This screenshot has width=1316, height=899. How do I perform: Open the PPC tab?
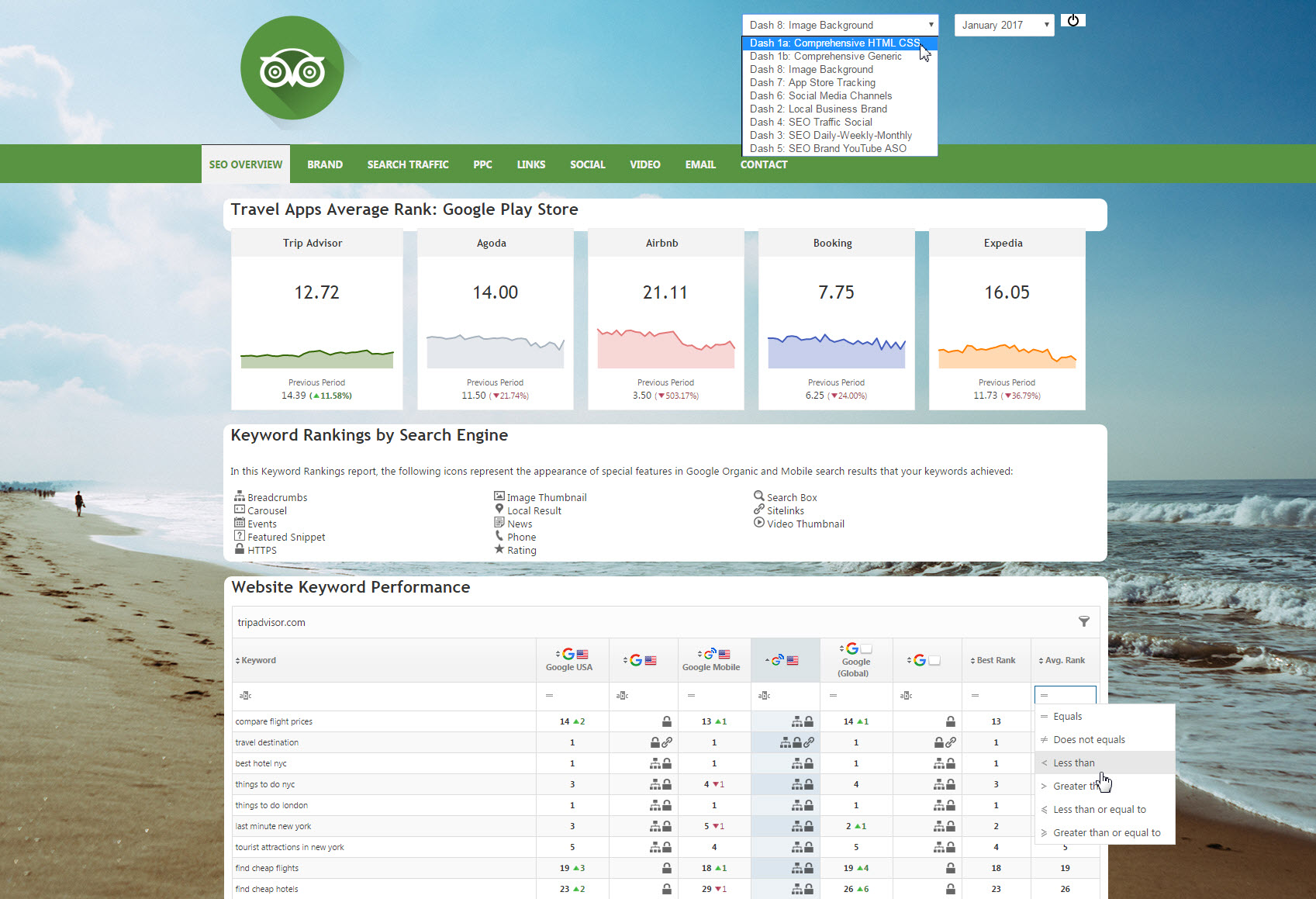[x=482, y=164]
